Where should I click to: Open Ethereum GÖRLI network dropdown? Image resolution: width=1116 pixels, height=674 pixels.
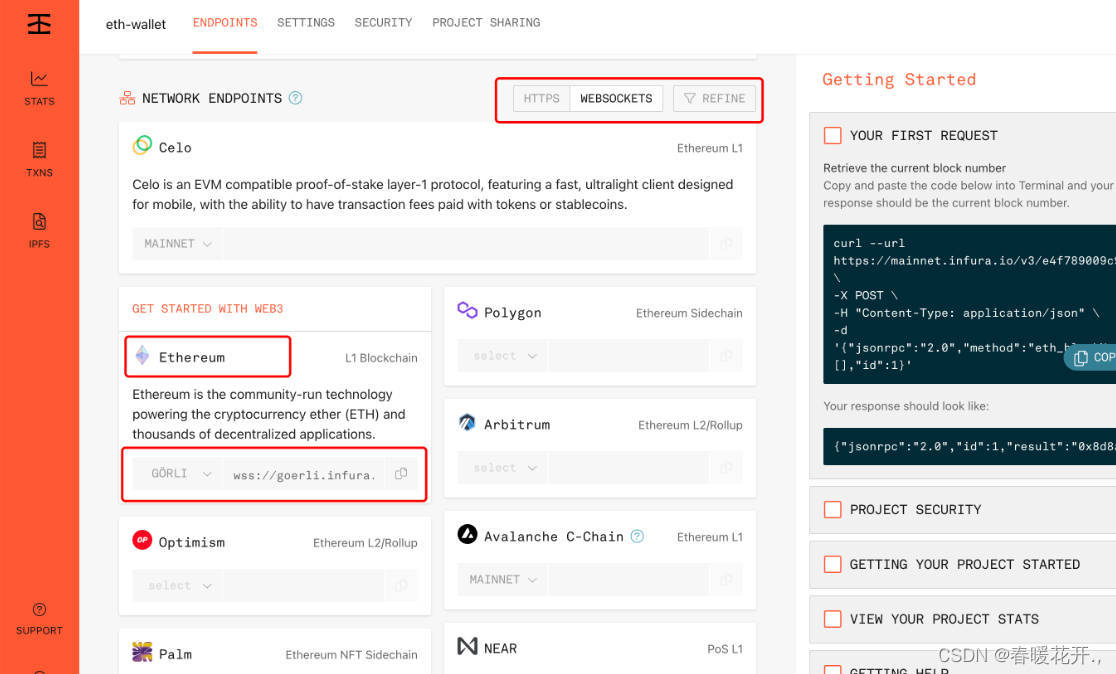pos(178,473)
